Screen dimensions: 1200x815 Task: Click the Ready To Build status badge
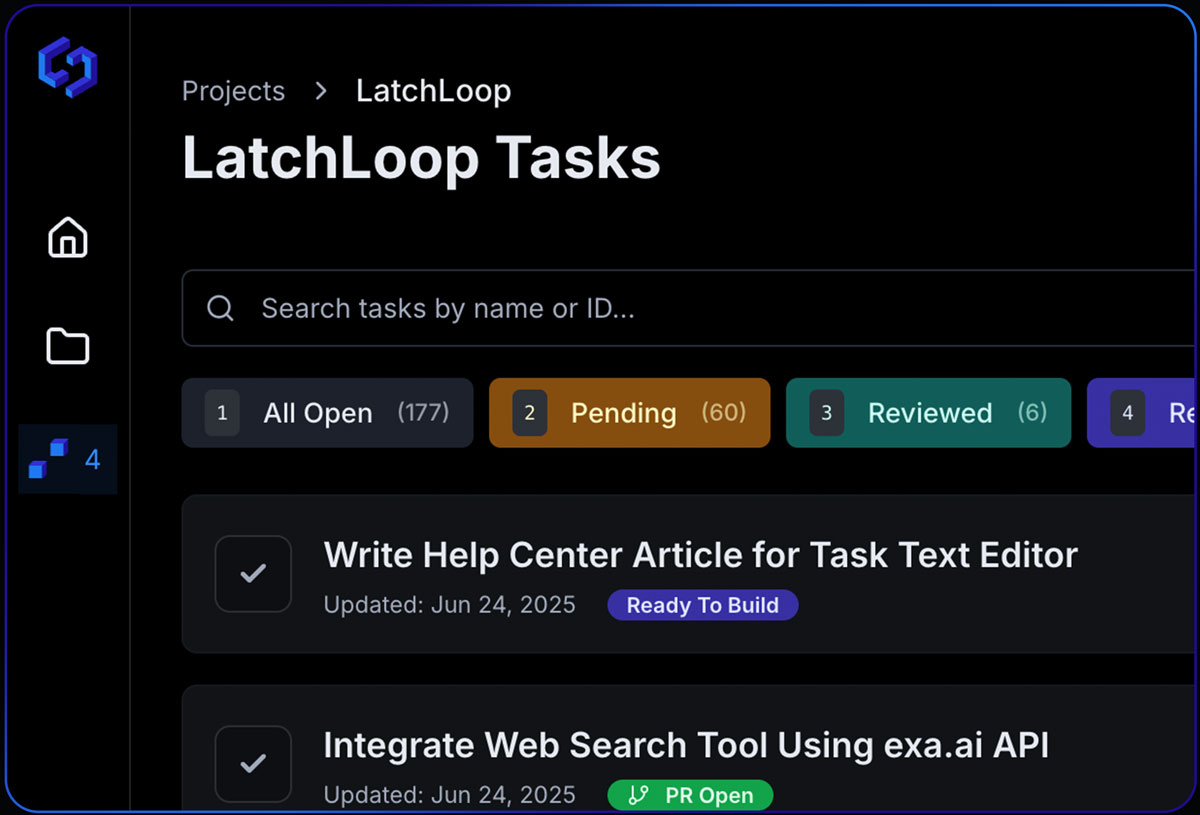(x=702, y=605)
